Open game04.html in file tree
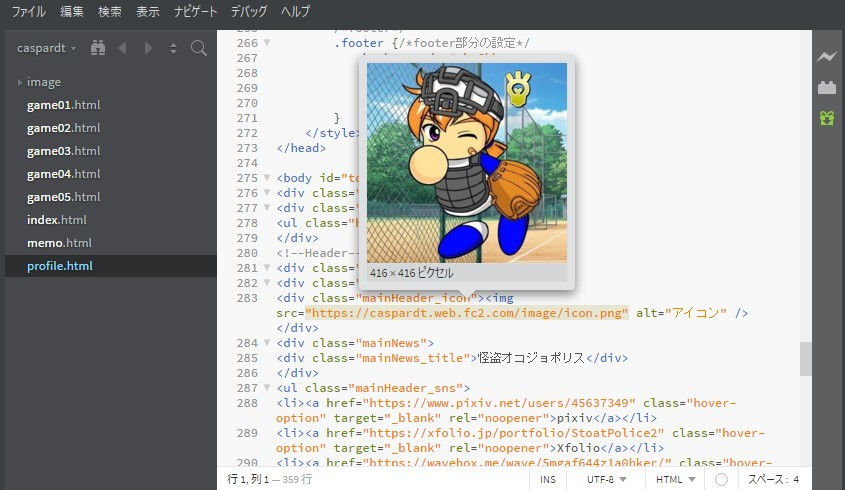Image resolution: width=845 pixels, height=490 pixels. coord(64,174)
